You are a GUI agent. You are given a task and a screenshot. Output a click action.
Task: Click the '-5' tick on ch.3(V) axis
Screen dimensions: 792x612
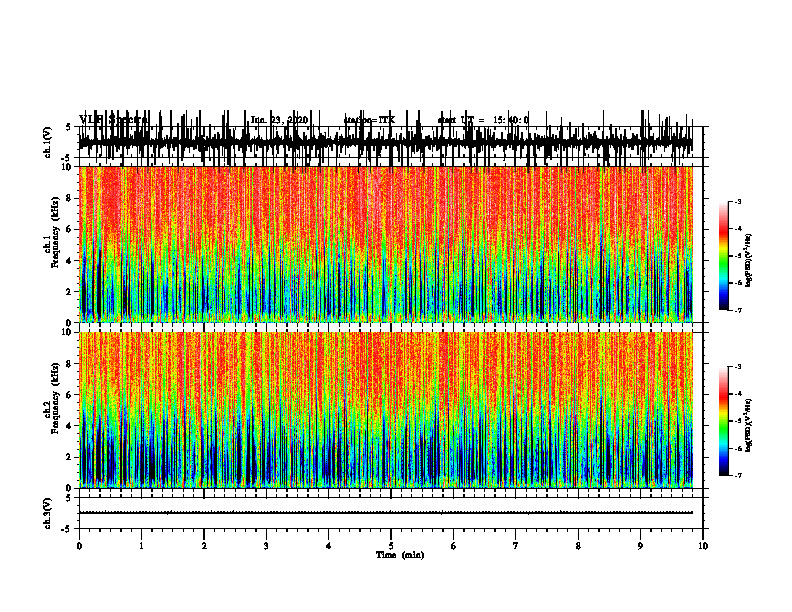[x=68, y=529]
